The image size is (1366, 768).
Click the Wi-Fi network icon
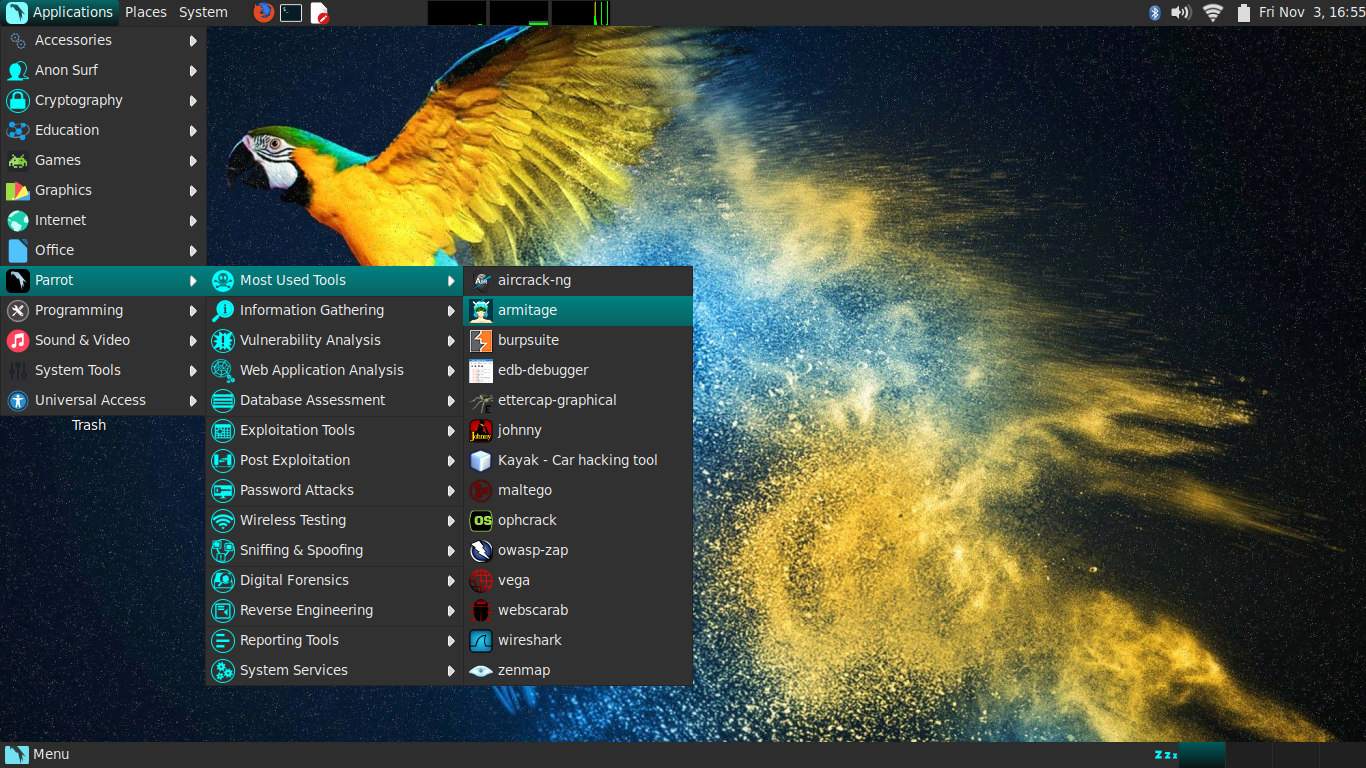[1213, 12]
